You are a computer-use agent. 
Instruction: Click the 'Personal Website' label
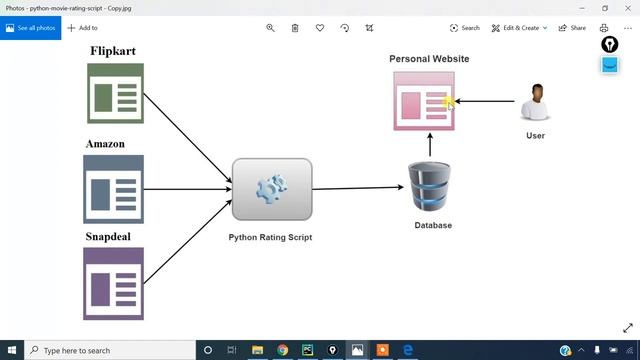tap(429, 59)
